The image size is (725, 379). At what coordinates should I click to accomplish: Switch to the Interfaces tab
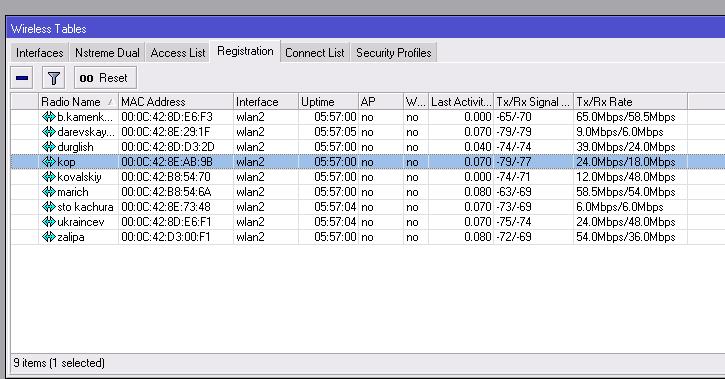[40, 53]
